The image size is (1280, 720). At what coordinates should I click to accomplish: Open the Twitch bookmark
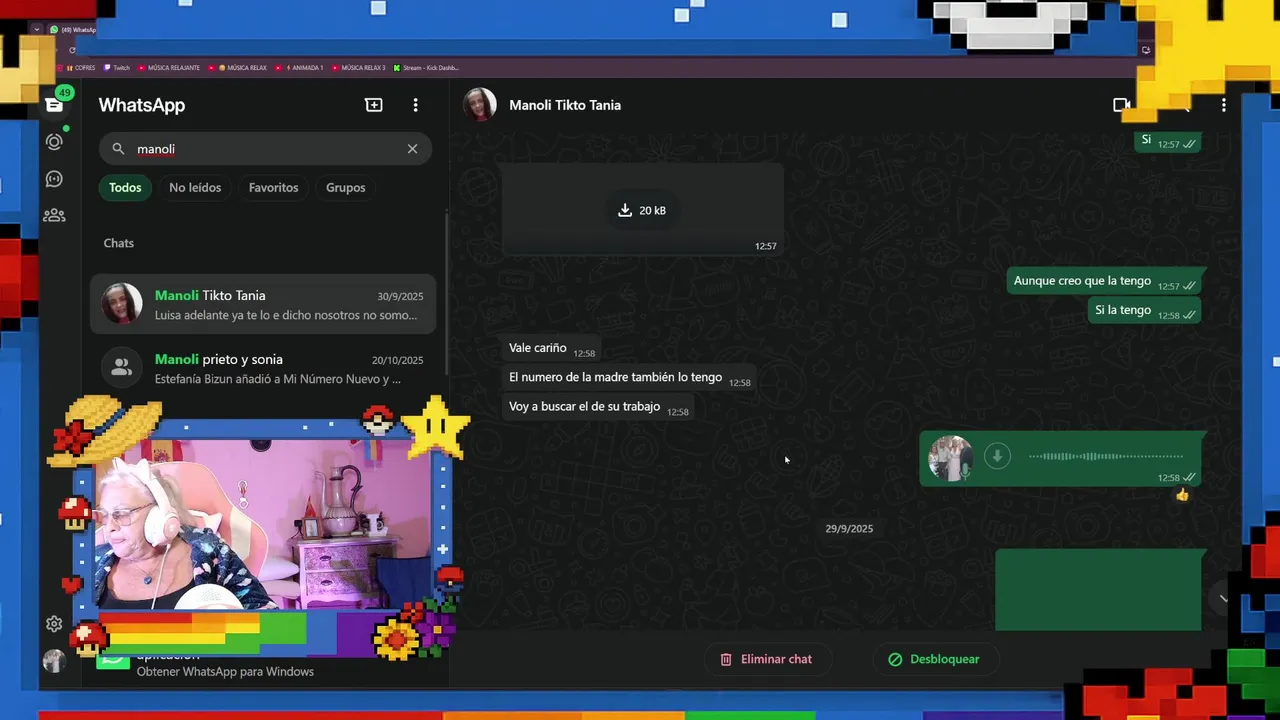pos(117,68)
